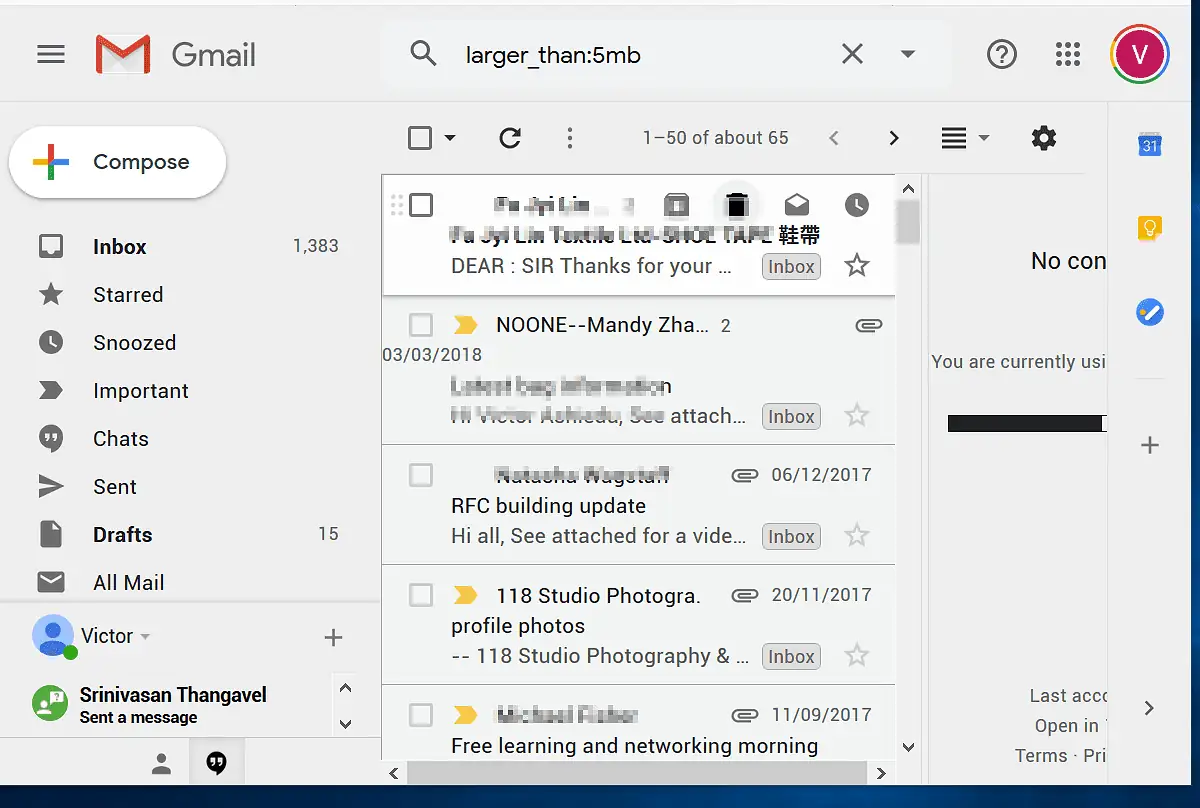1200x808 pixels.
Task: Delete the hovered email using the trash icon
Action: point(737,205)
